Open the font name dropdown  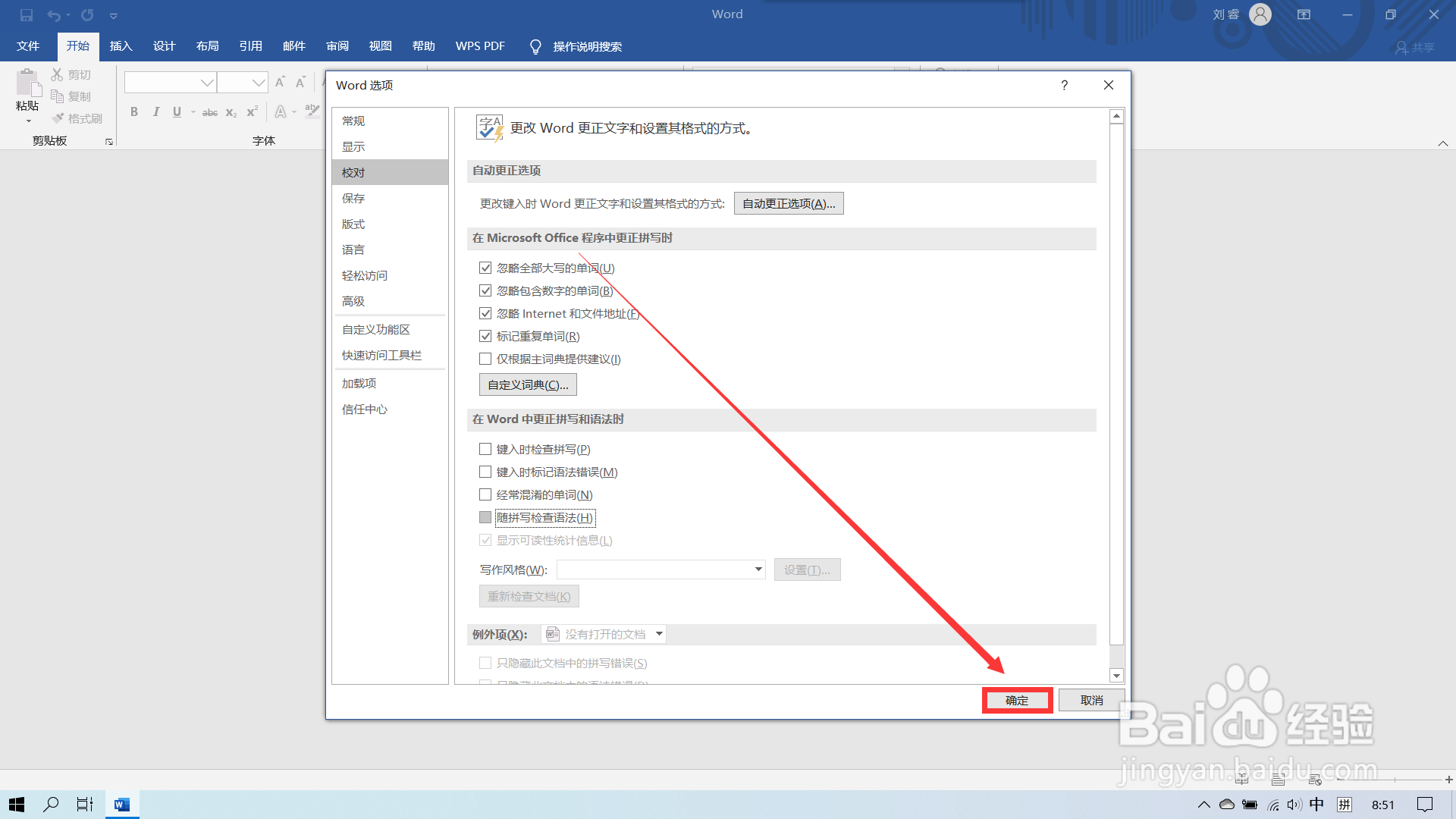tap(207, 82)
